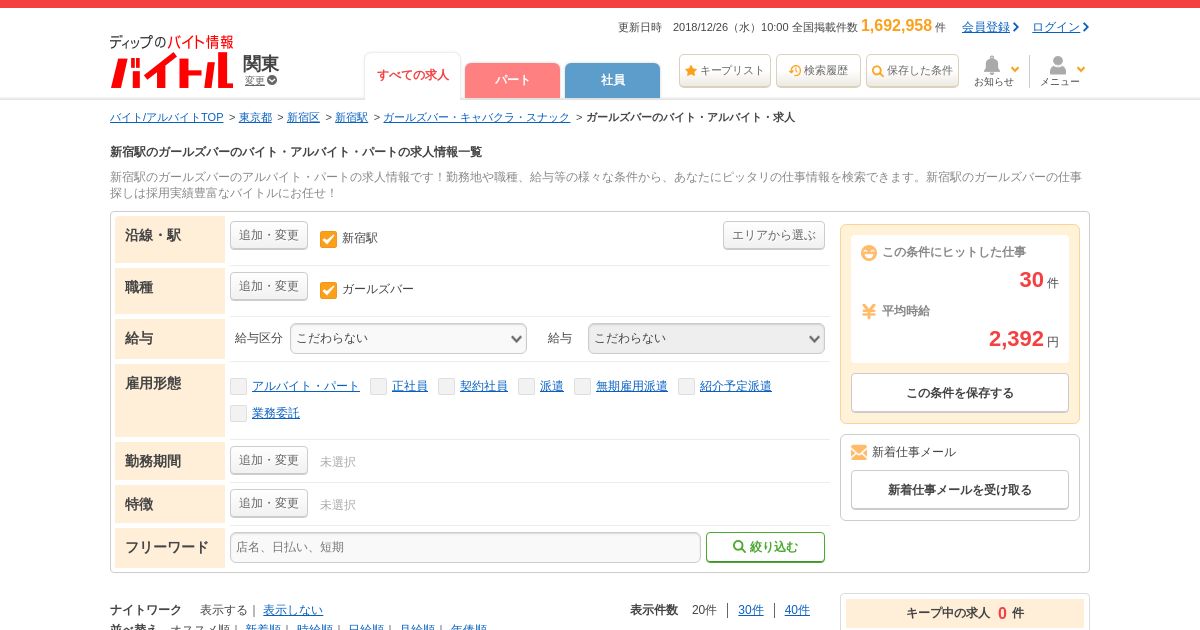Open ガールズバー・キャバクラ・スナック breadcrumb

(x=477, y=117)
